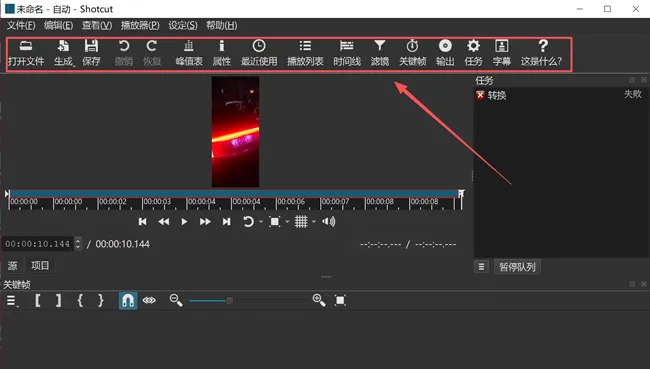Expand the grid overlay dropdown arrow
Image resolution: width=650 pixels, height=369 pixels.
(x=314, y=222)
